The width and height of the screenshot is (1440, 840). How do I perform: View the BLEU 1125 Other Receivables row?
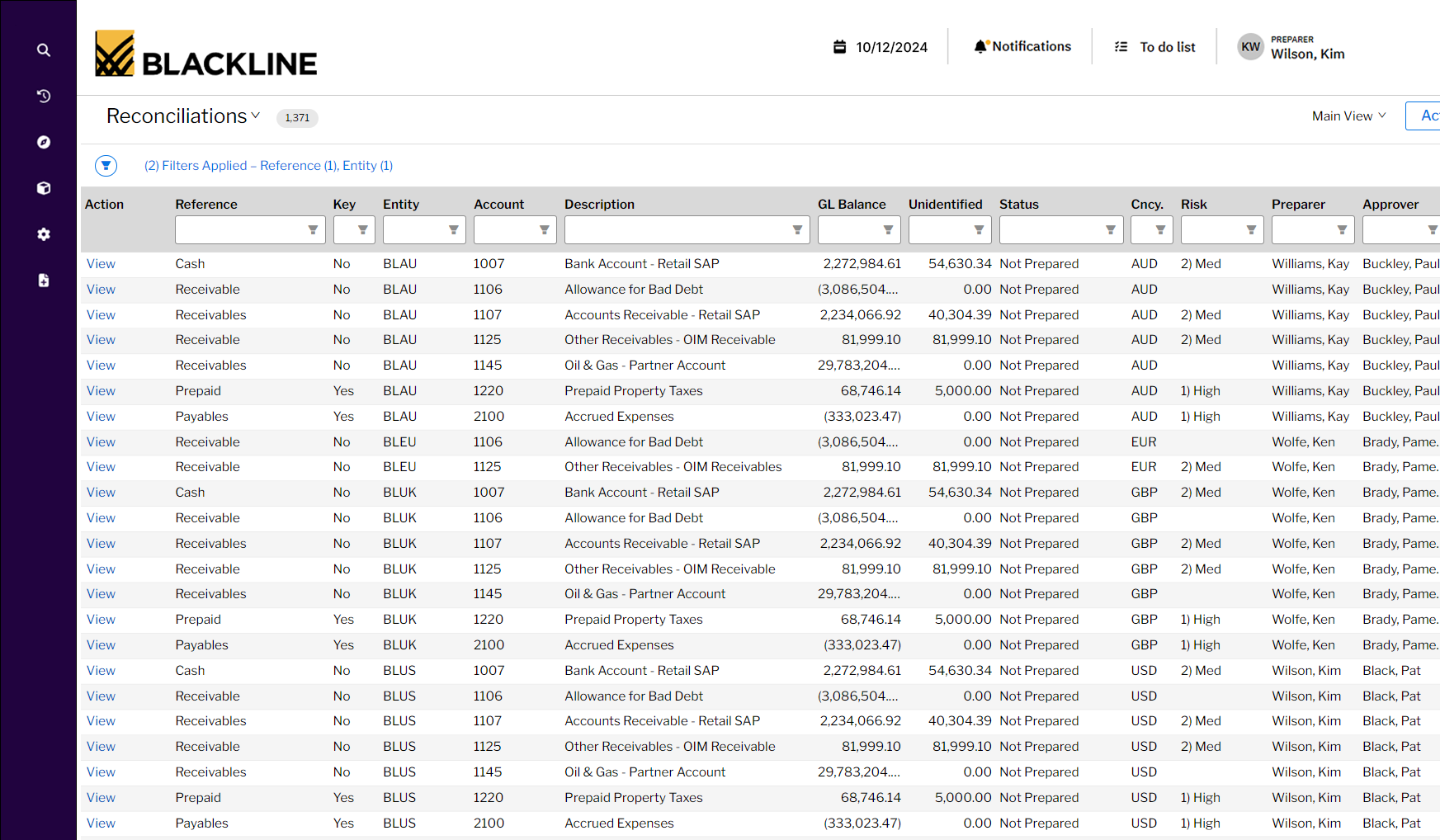coord(101,467)
